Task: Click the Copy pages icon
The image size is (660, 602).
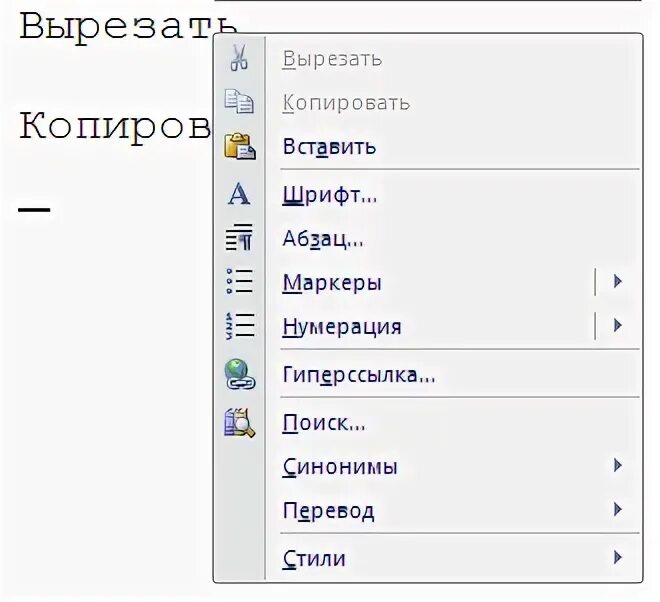Action: 239,101
